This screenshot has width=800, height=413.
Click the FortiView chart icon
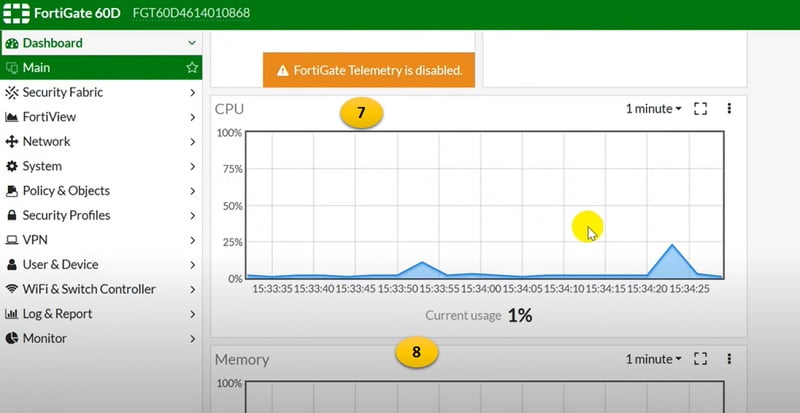point(12,117)
